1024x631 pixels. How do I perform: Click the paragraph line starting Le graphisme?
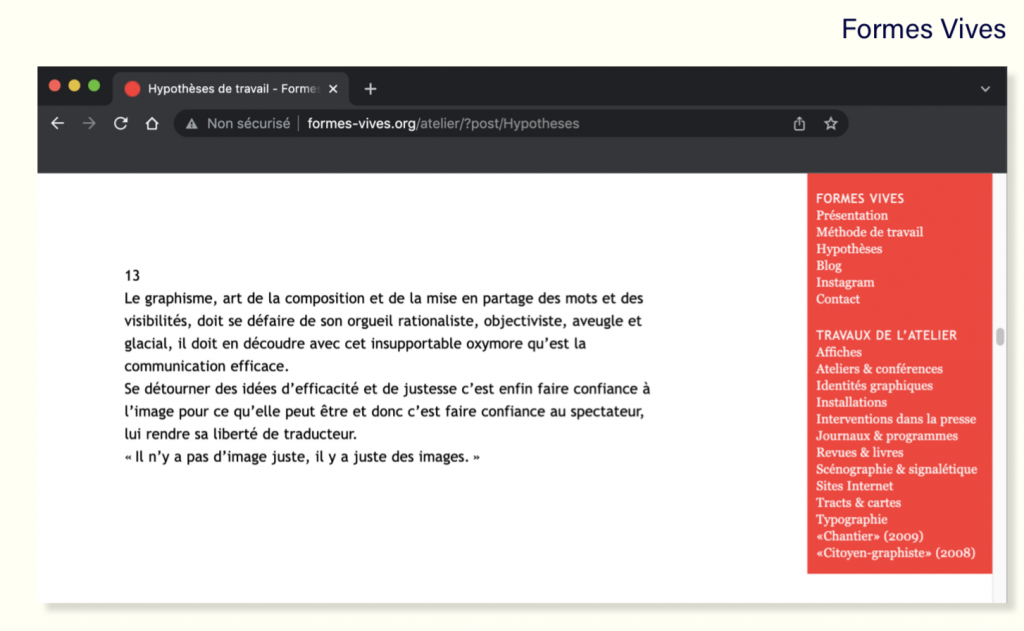pos(384,299)
